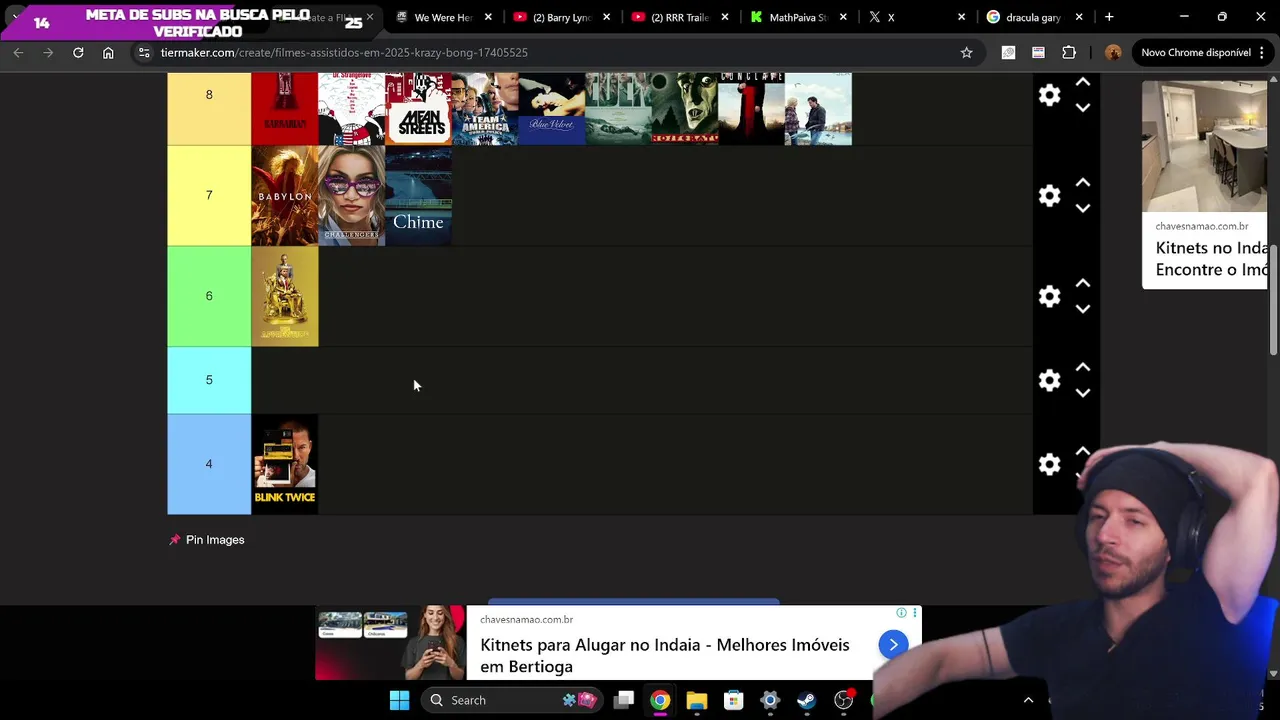This screenshot has width=1280, height=720.
Task: Move tier 5 row up
Action: click(1083, 368)
